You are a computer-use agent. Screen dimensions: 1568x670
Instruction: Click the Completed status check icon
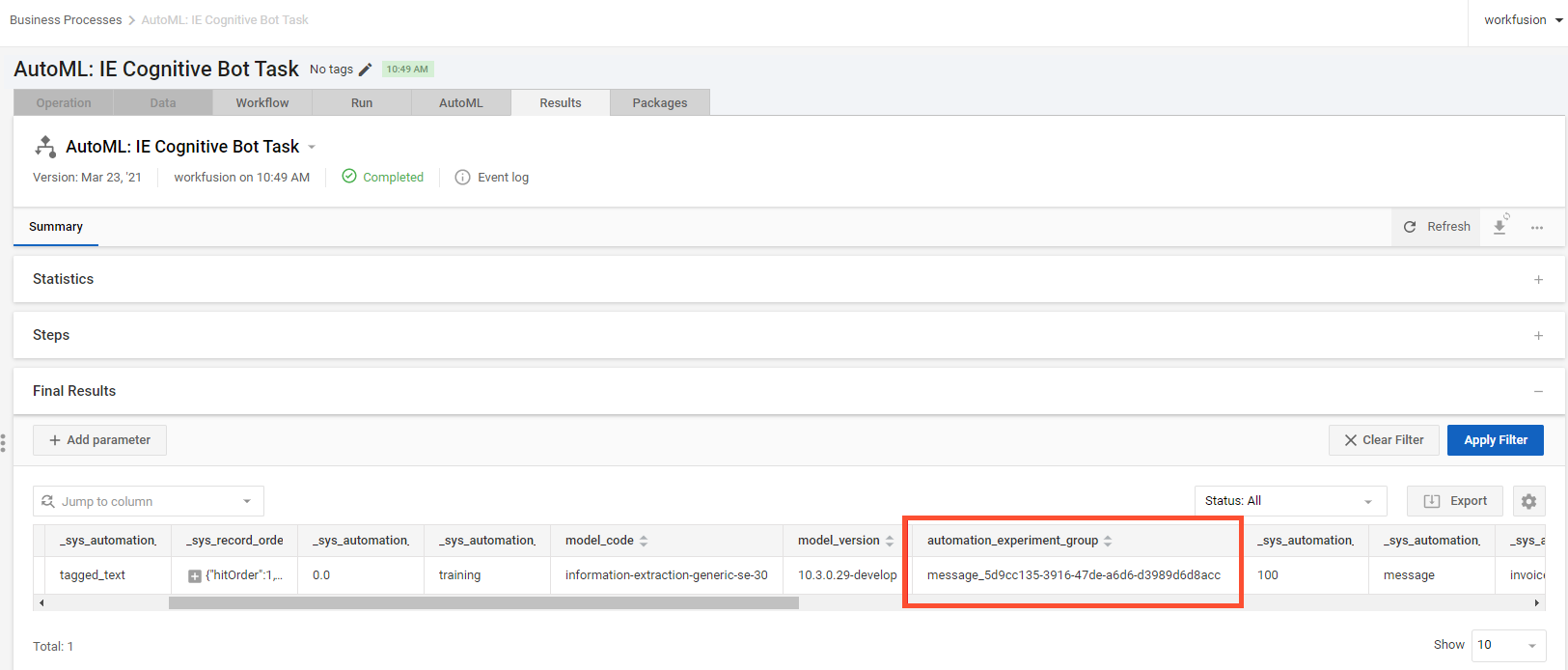click(x=349, y=177)
